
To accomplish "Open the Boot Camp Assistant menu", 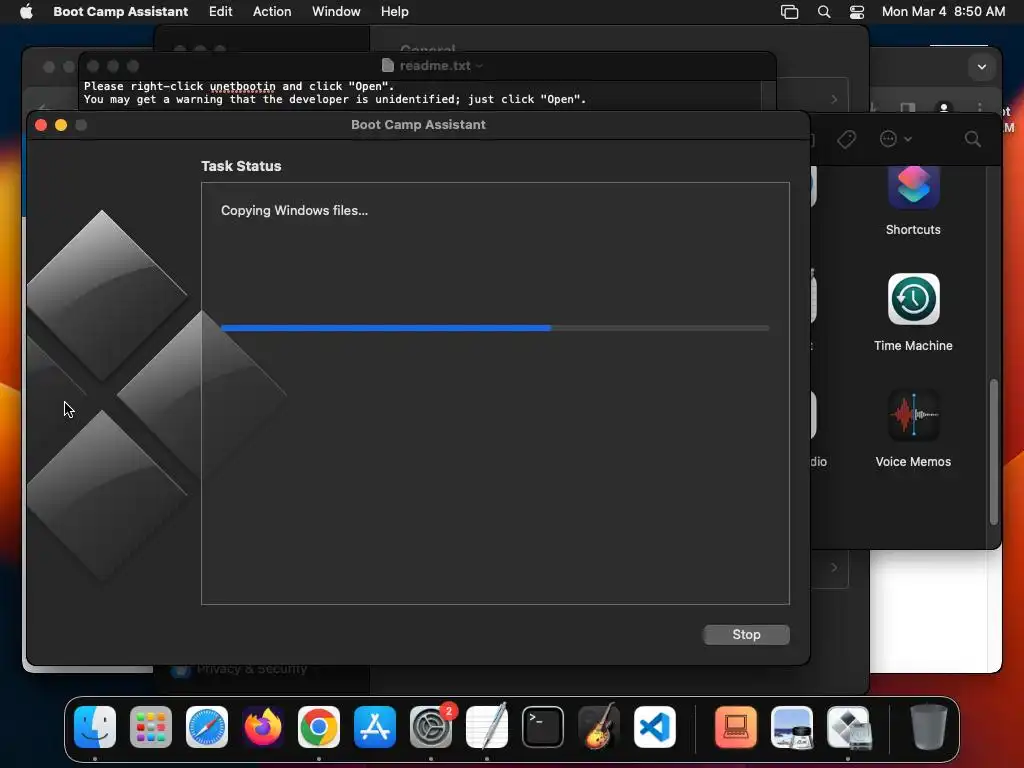I will pos(120,11).
